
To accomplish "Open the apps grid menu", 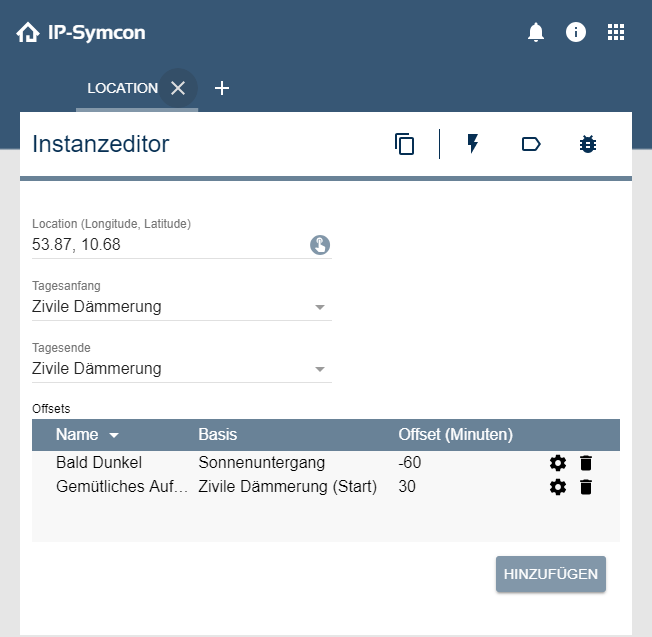I will point(616,32).
